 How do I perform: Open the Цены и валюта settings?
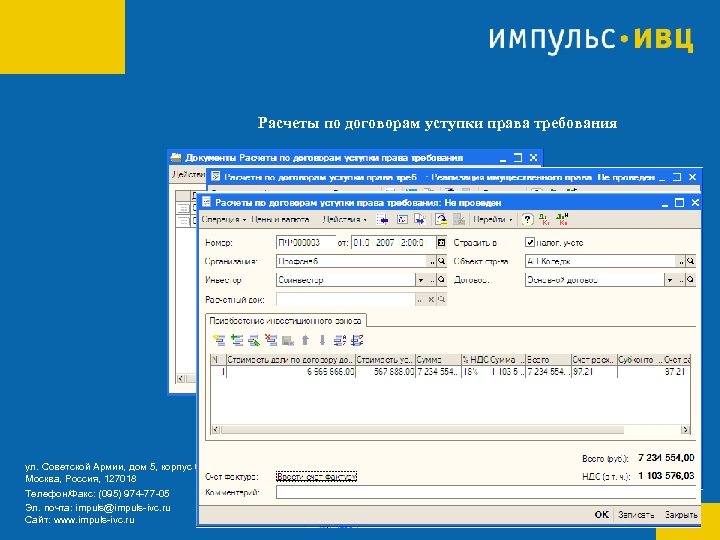click(280, 219)
